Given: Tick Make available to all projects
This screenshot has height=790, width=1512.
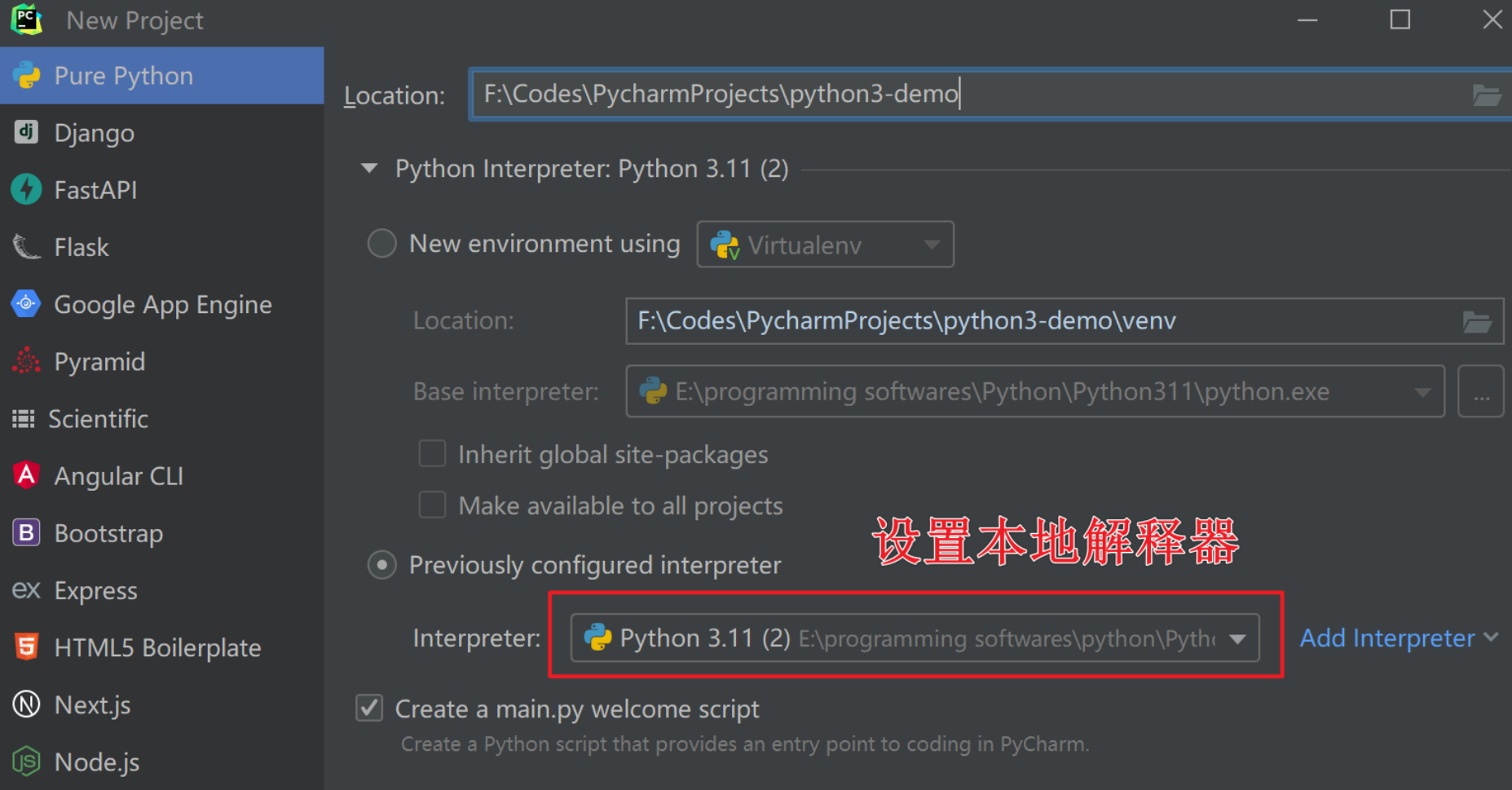Looking at the screenshot, I should click(x=432, y=505).
